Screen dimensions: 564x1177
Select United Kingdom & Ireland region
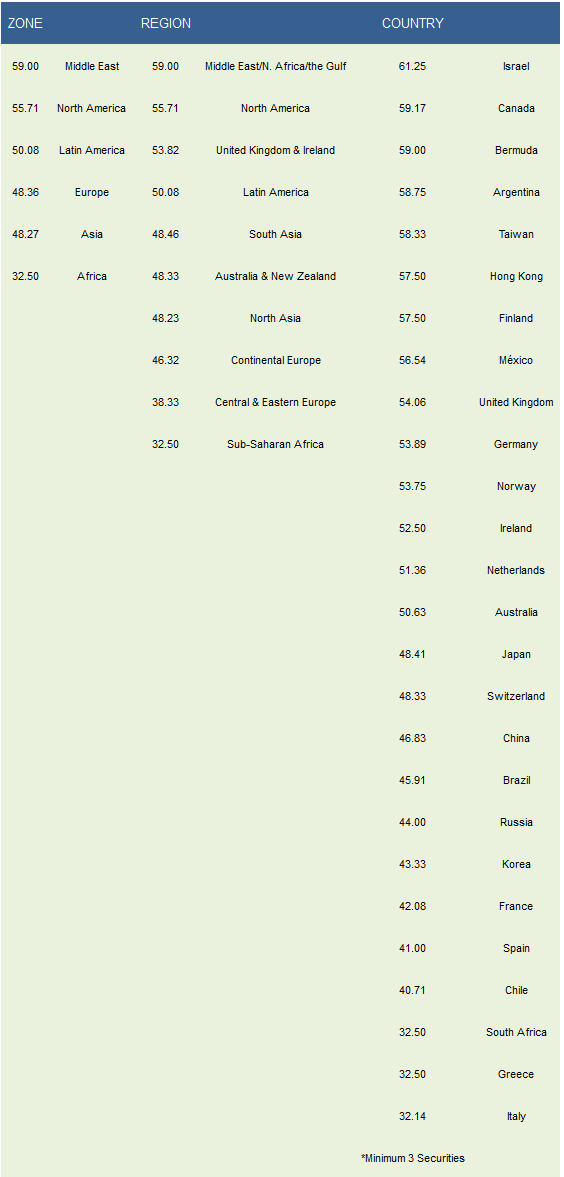[x=276, y=150]
